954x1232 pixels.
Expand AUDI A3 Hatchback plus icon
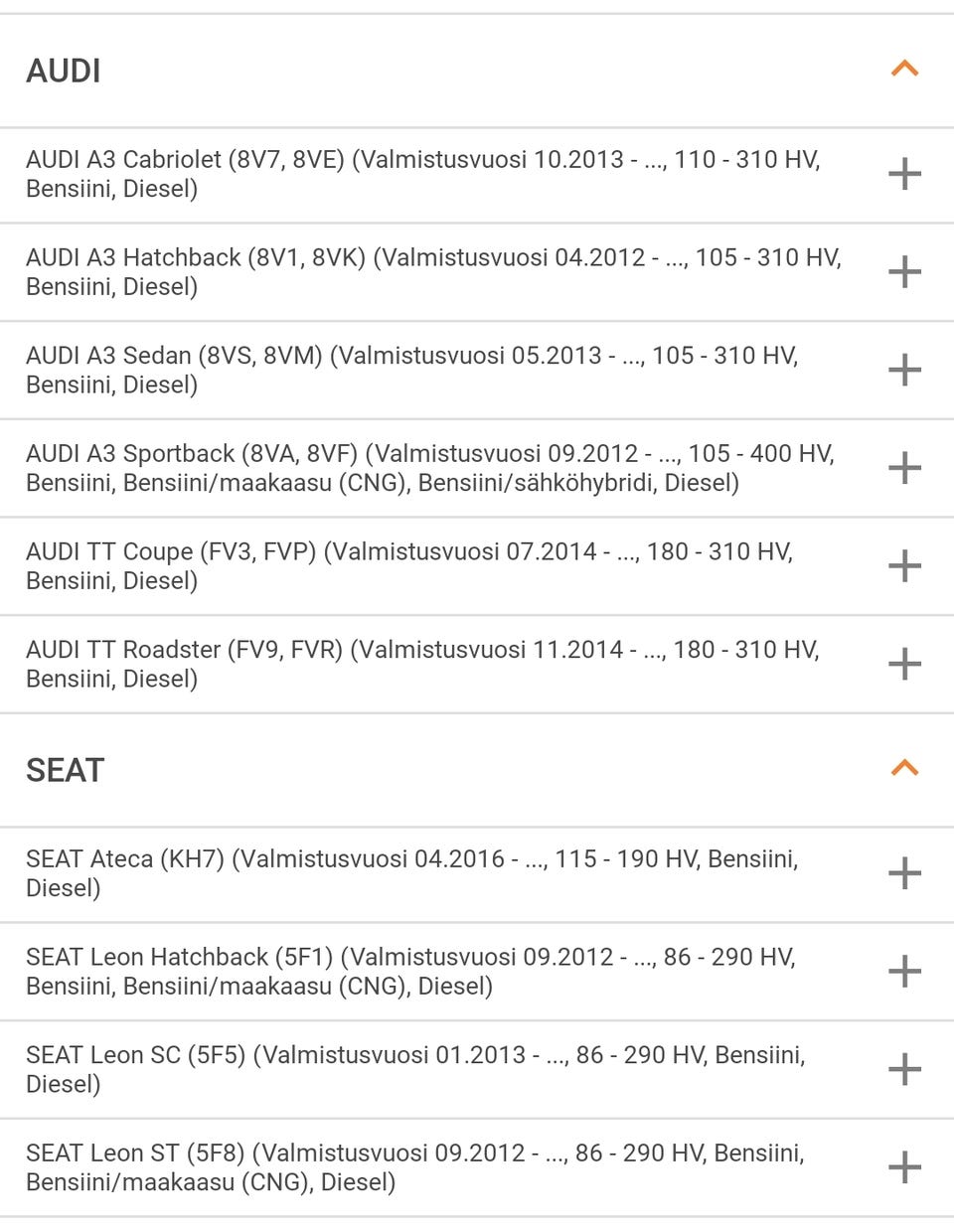904,271
